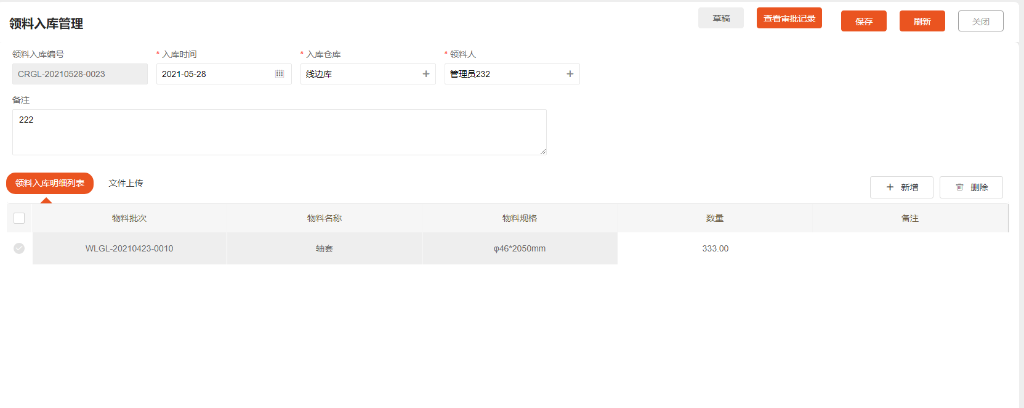Click the 草稿 status button

[x=720, y=18]
